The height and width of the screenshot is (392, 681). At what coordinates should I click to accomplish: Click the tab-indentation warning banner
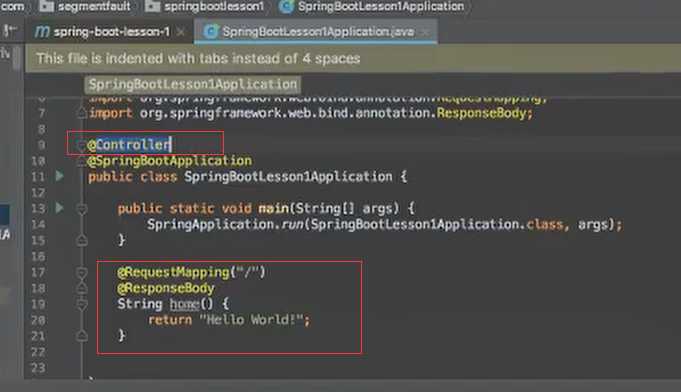click(353, 59)
